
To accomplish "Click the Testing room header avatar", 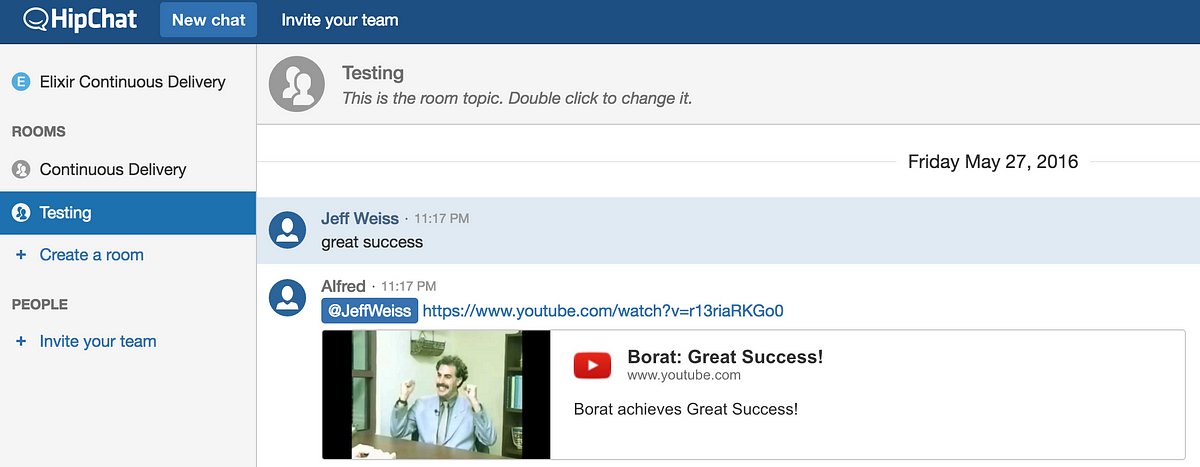I will pos(297,83).
